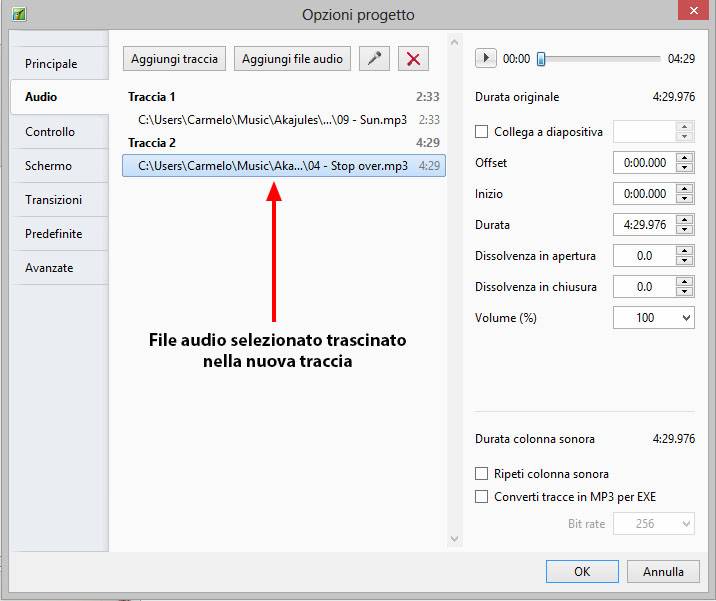Screen dimensions: 716x601
Task: Enable Converti tracce in MP3 per EXE
Action: pyautogui.click(x=482, y=497)
